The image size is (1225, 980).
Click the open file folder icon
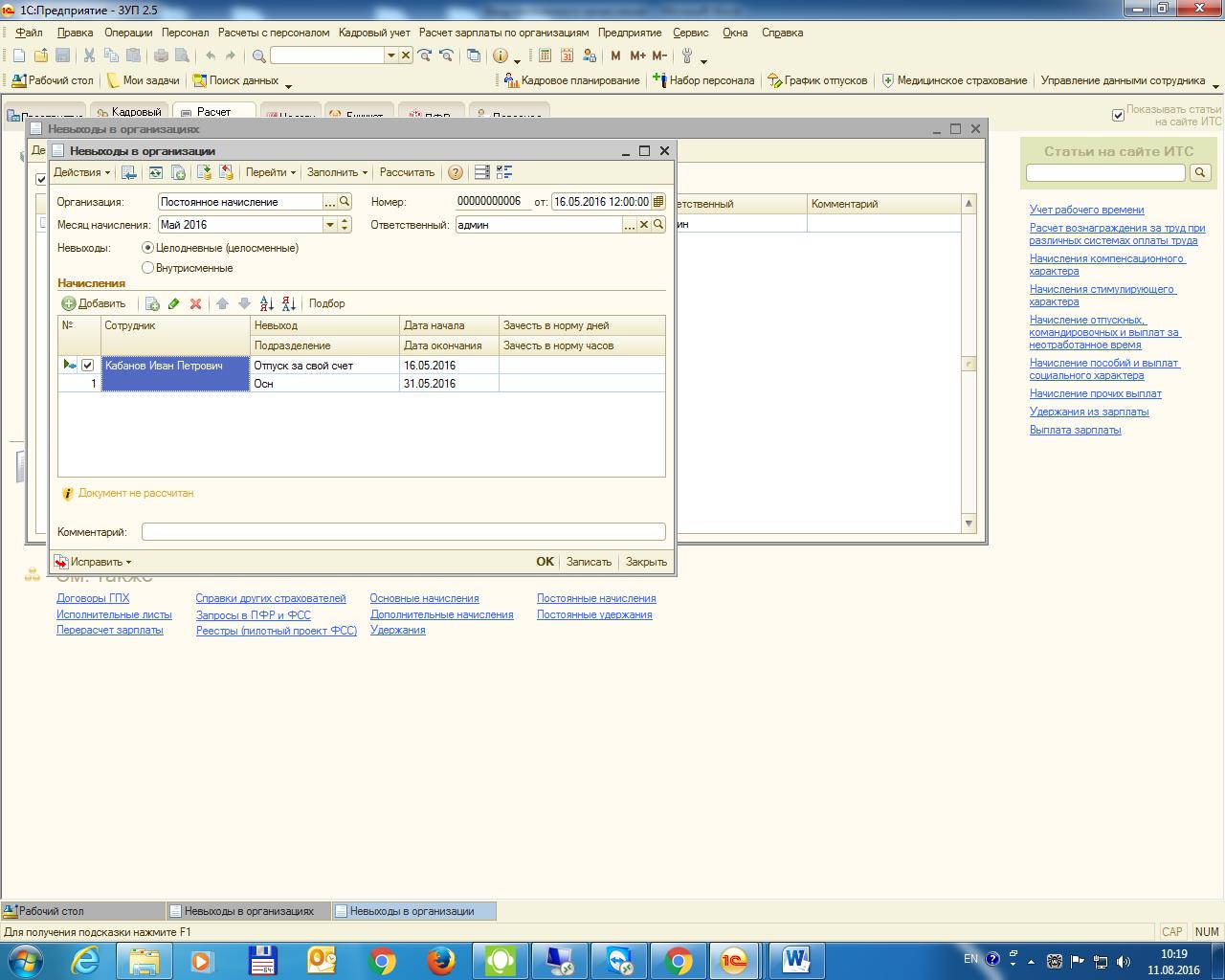coord(41,56)
